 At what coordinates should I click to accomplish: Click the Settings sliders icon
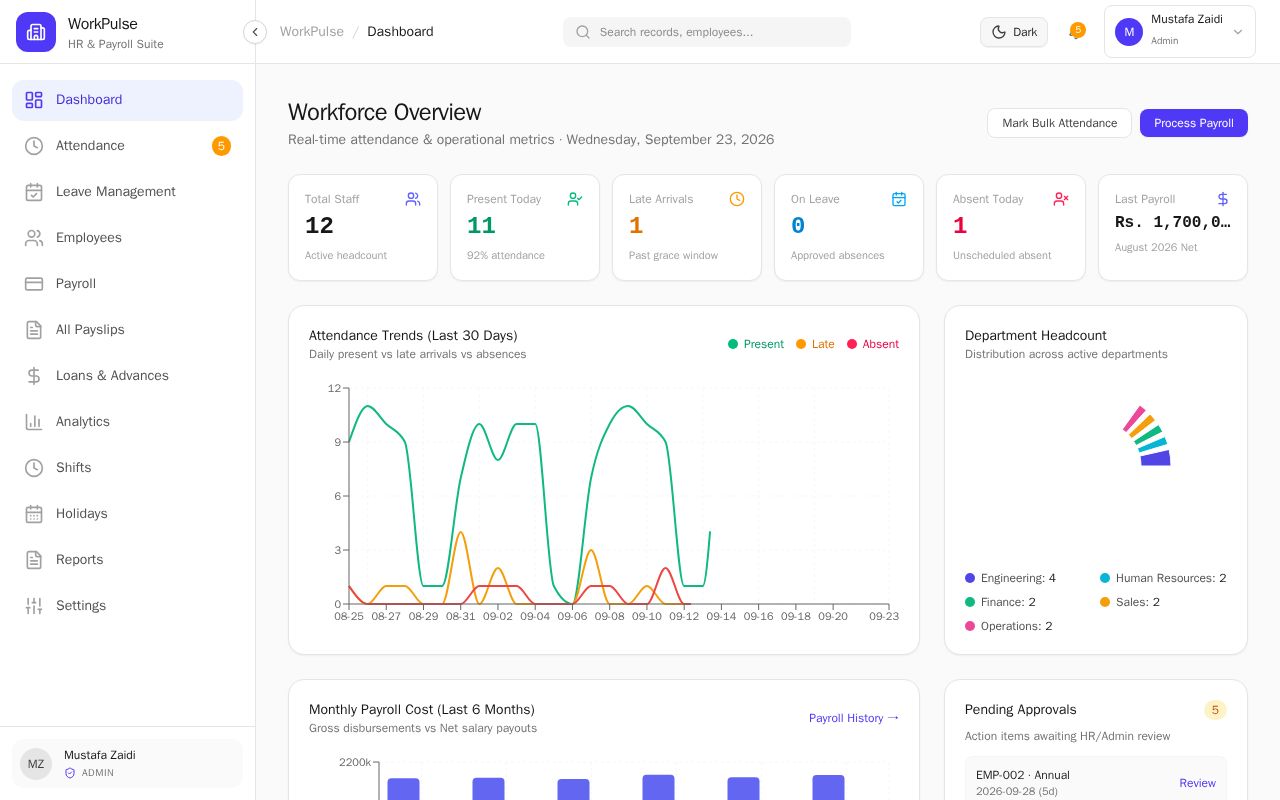pos(34,606)
